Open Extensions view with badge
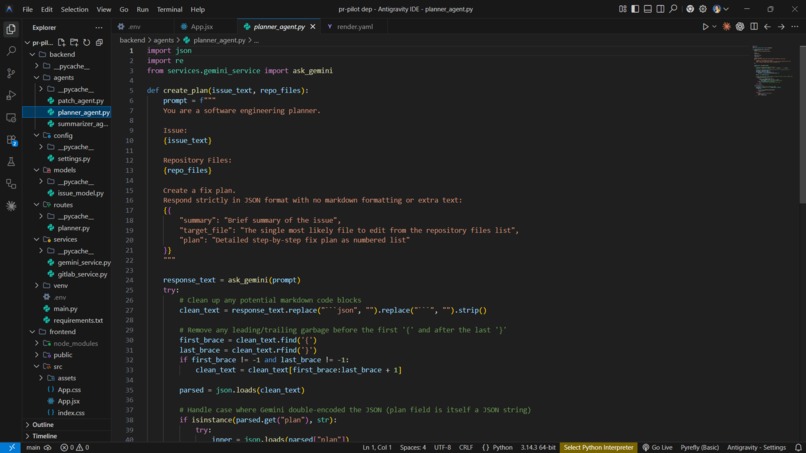 click(11, 140)
